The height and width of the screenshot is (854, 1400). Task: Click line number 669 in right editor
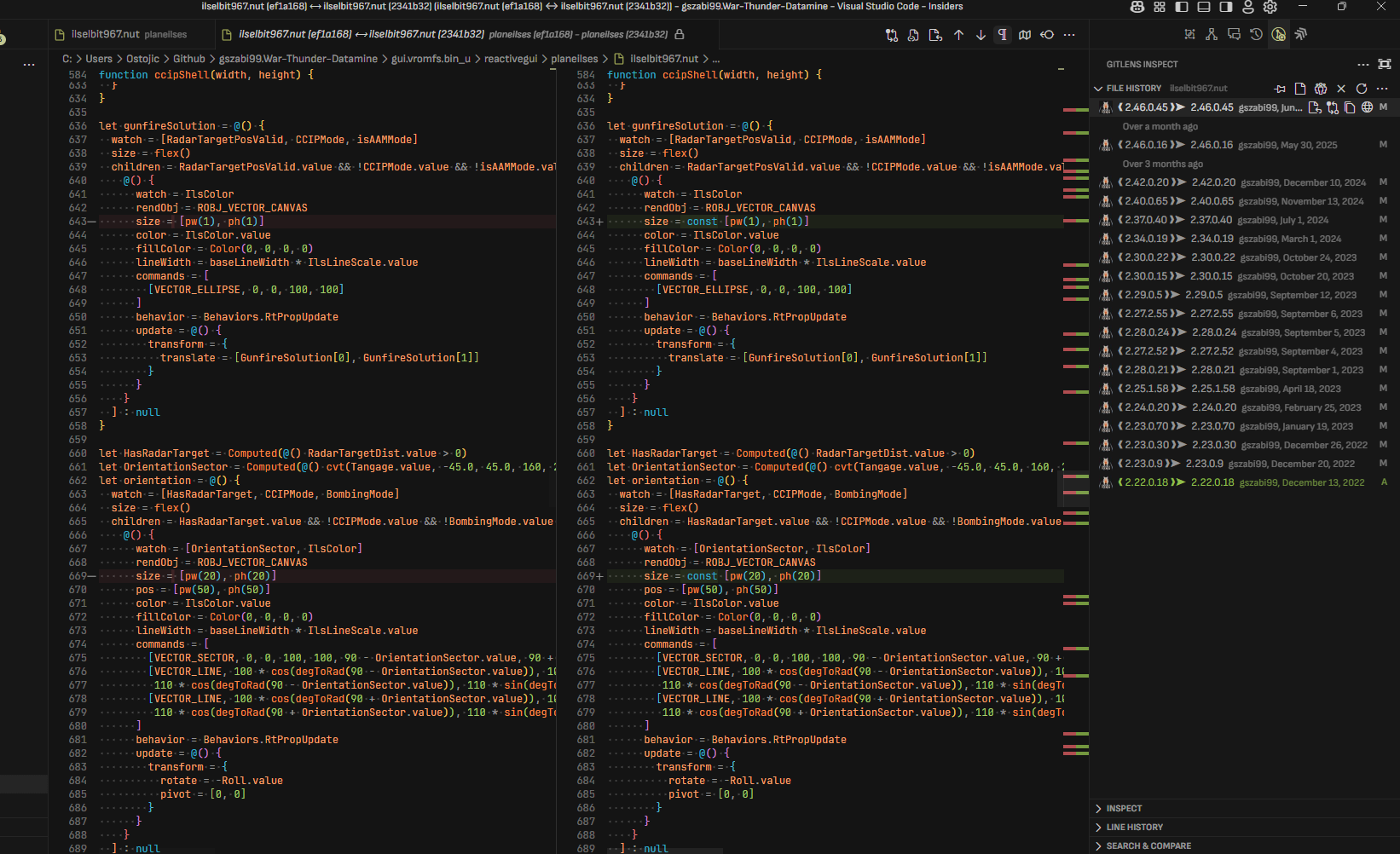(x=586, y=576)
